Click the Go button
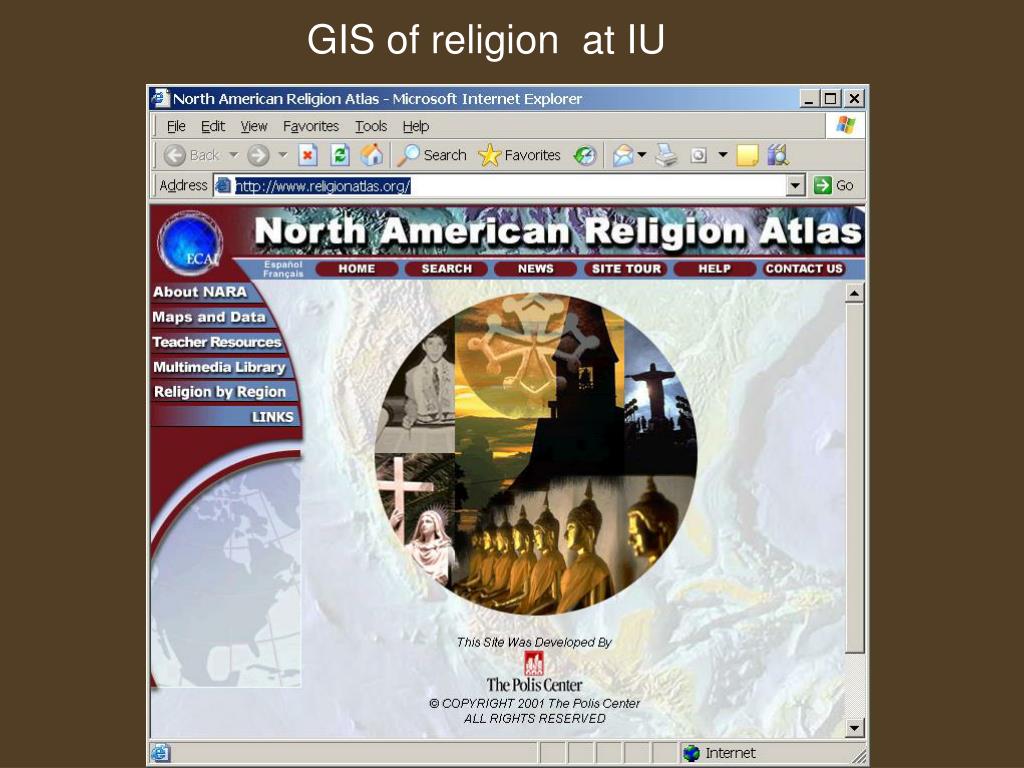Image resolution: width=1024 pixels, height=768 pixels. tap(834, 185)
